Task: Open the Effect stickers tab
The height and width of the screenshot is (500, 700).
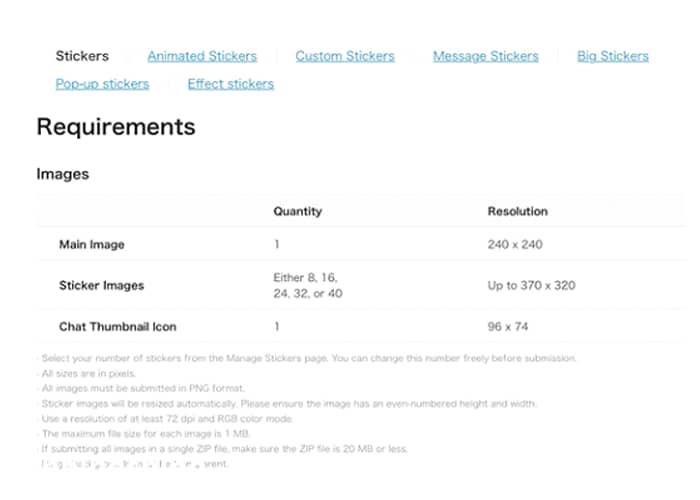Action: point(230,84)
